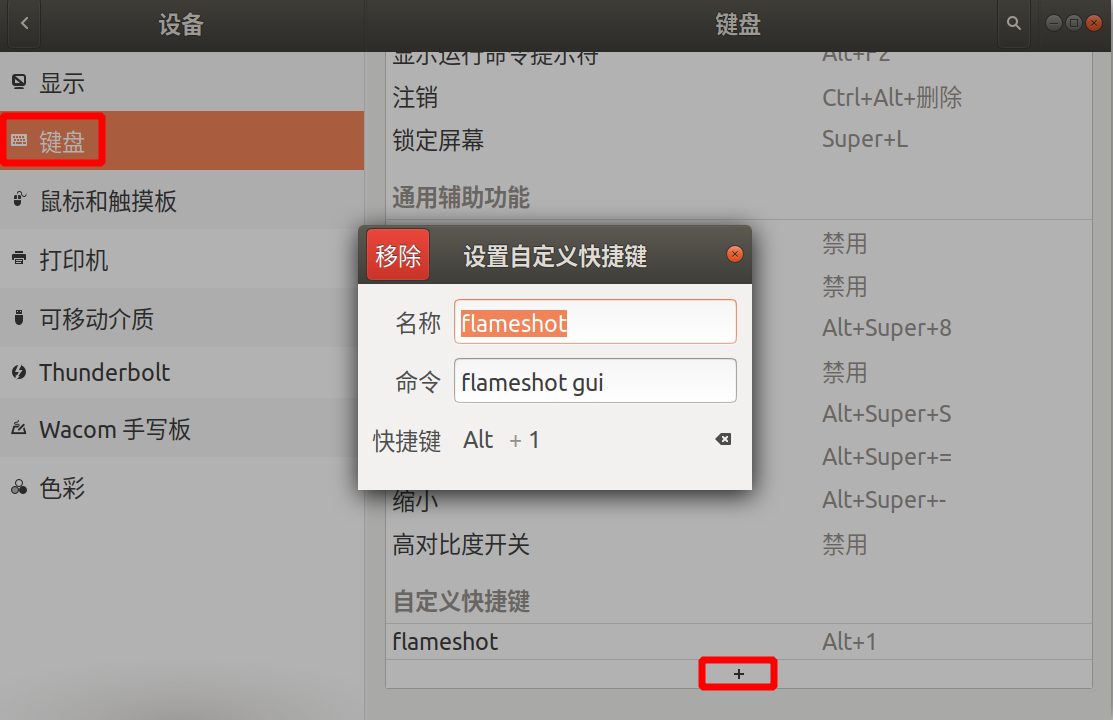Click the Thunderbolt lightning icon
Image resolution: width=1113 pixels, height=720 pixels.
[x=19, y=371]
